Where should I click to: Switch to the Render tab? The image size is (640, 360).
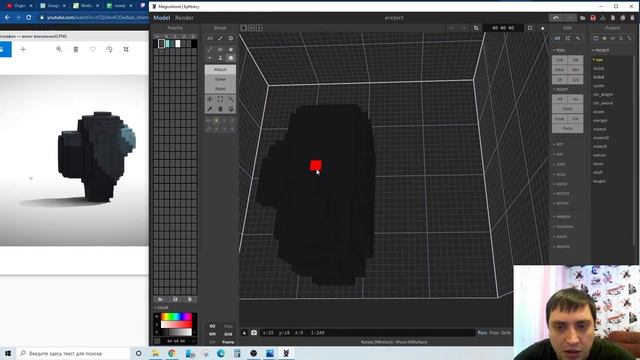pyautogui.click(x=184, y=18)
